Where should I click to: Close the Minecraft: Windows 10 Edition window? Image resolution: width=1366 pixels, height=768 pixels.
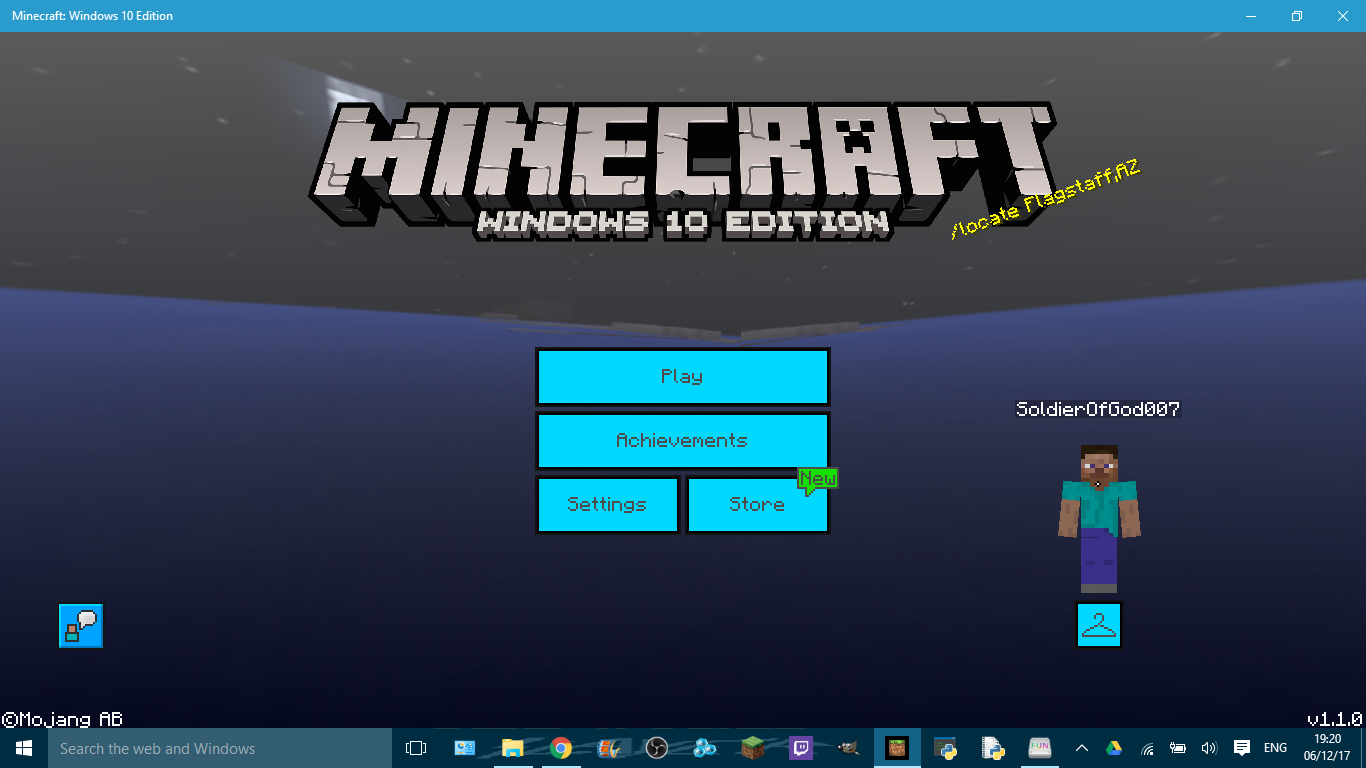pos(1343,16)
